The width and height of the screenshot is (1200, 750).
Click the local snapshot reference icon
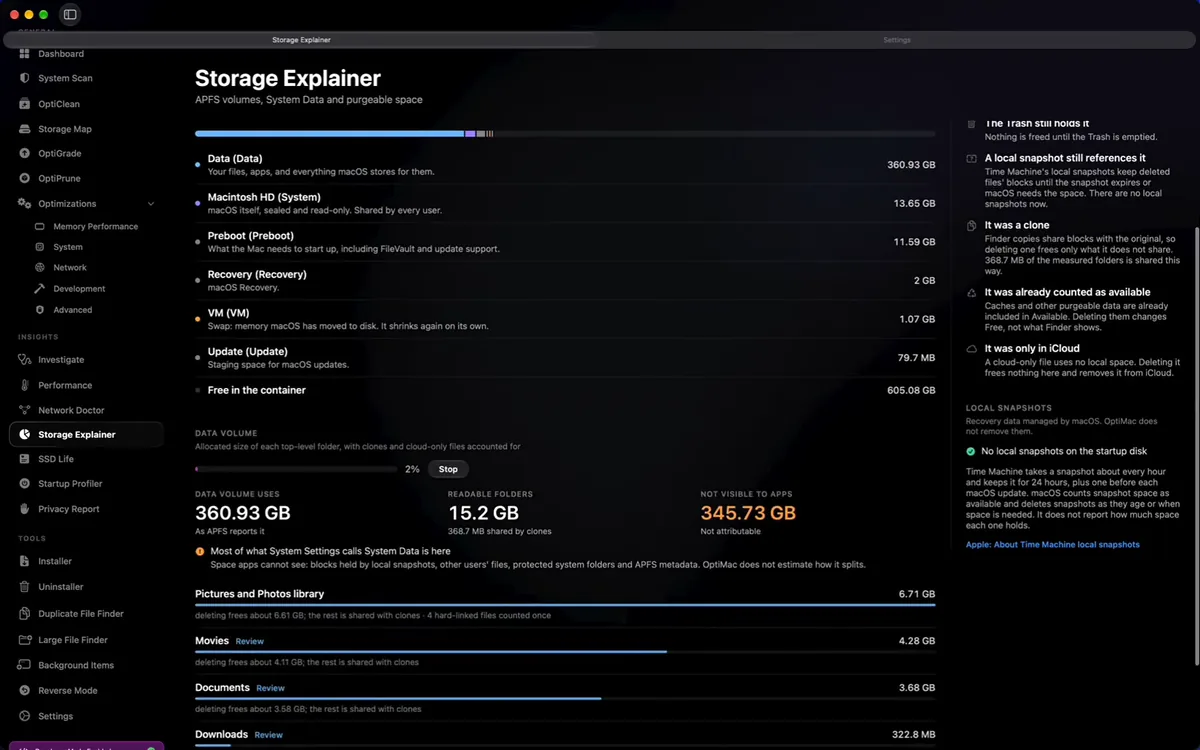tap(972, 158)
